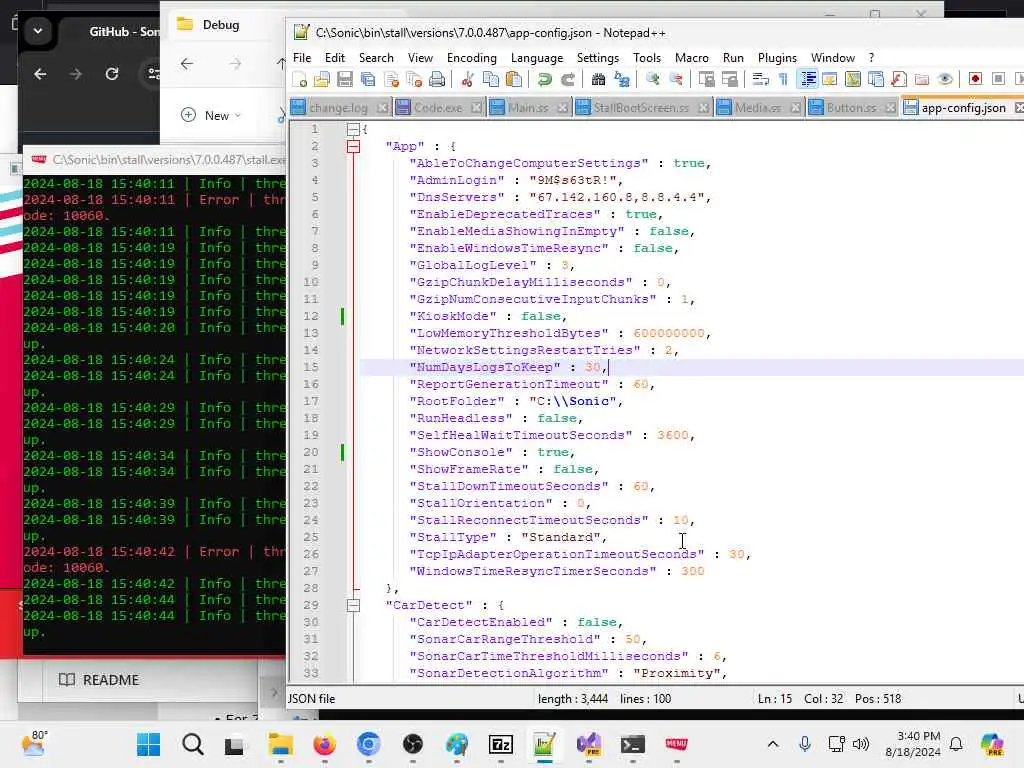Viewport: 1024px width, 768px height.
Task: Click "Ln : 15" status bar entry
Action: [775, 699]
